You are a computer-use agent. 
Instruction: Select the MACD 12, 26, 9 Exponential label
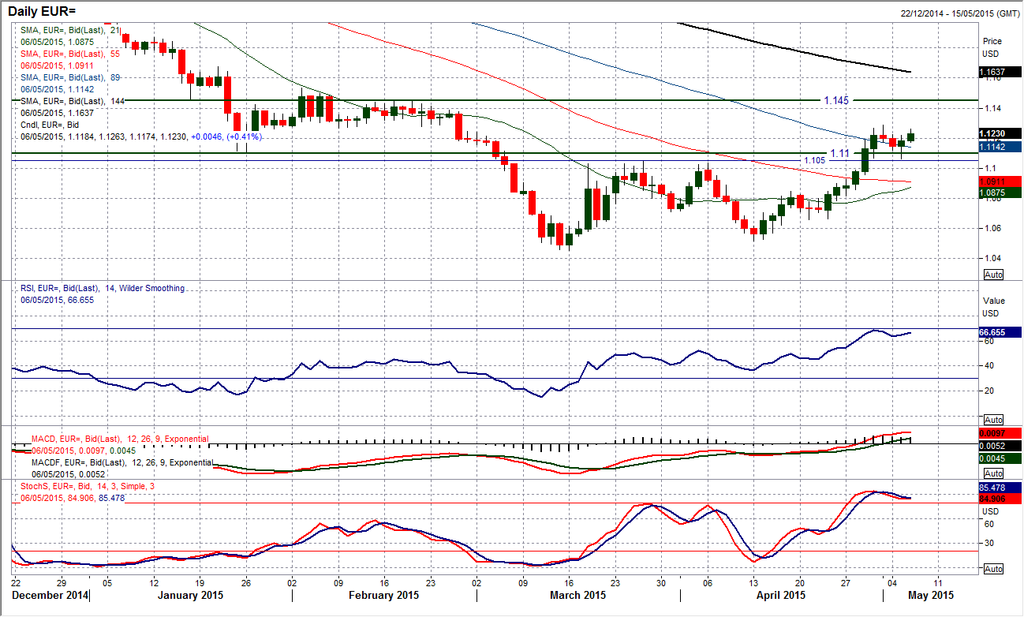120,439
